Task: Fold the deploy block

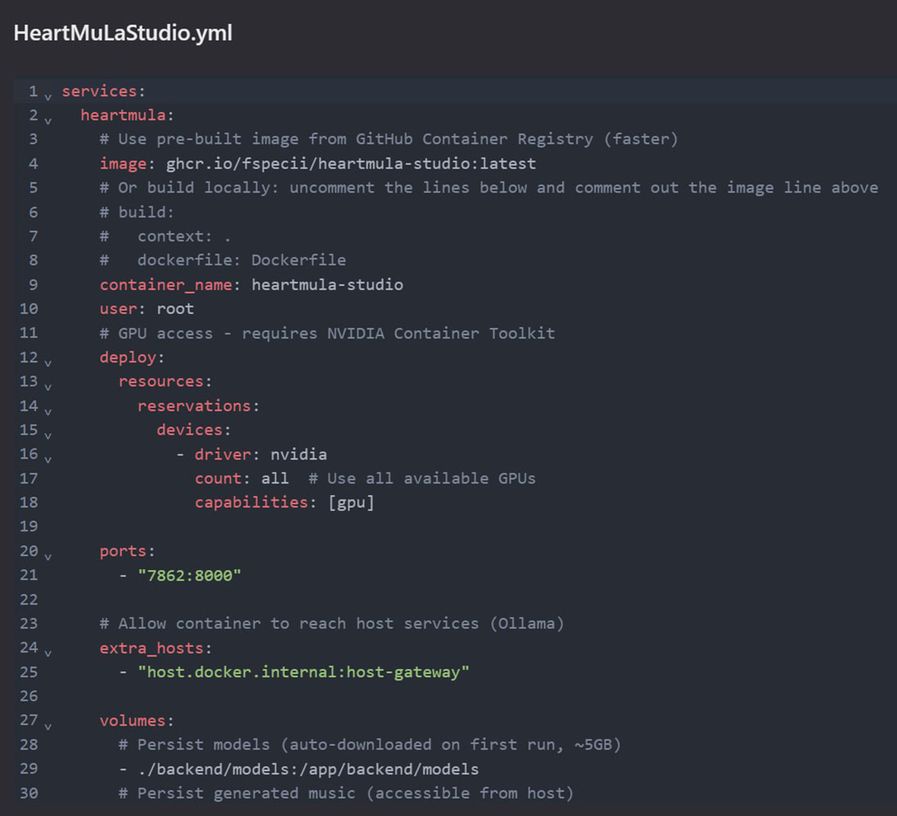Action: click(47, 360)
